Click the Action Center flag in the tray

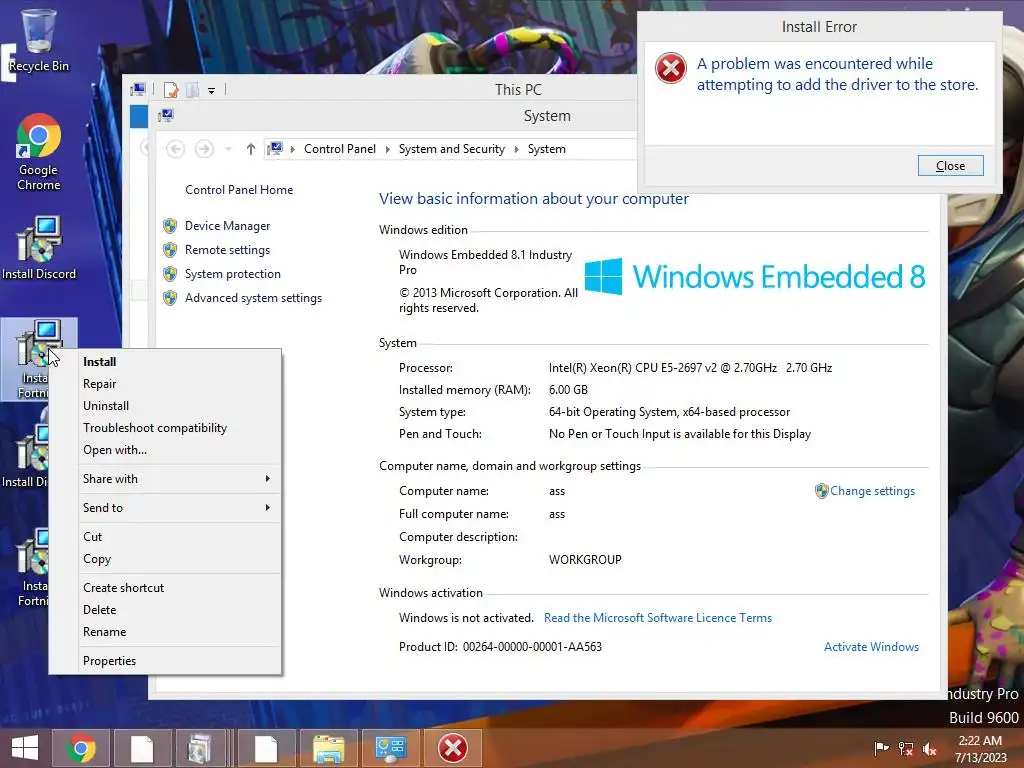tap(882, 748)
